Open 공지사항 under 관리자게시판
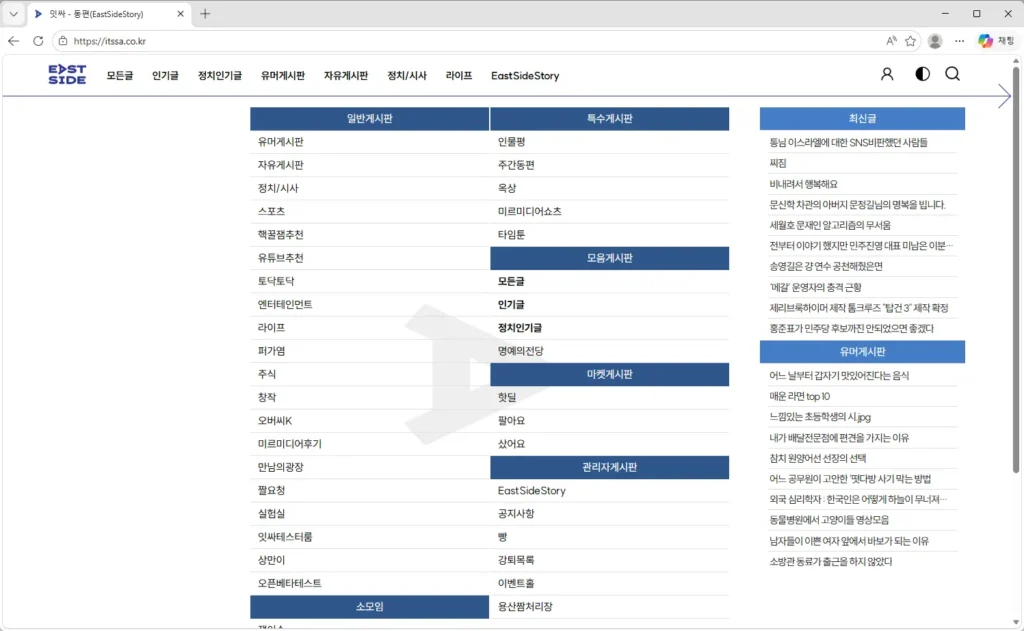The image size is (1024, 631). click(516, 513)
